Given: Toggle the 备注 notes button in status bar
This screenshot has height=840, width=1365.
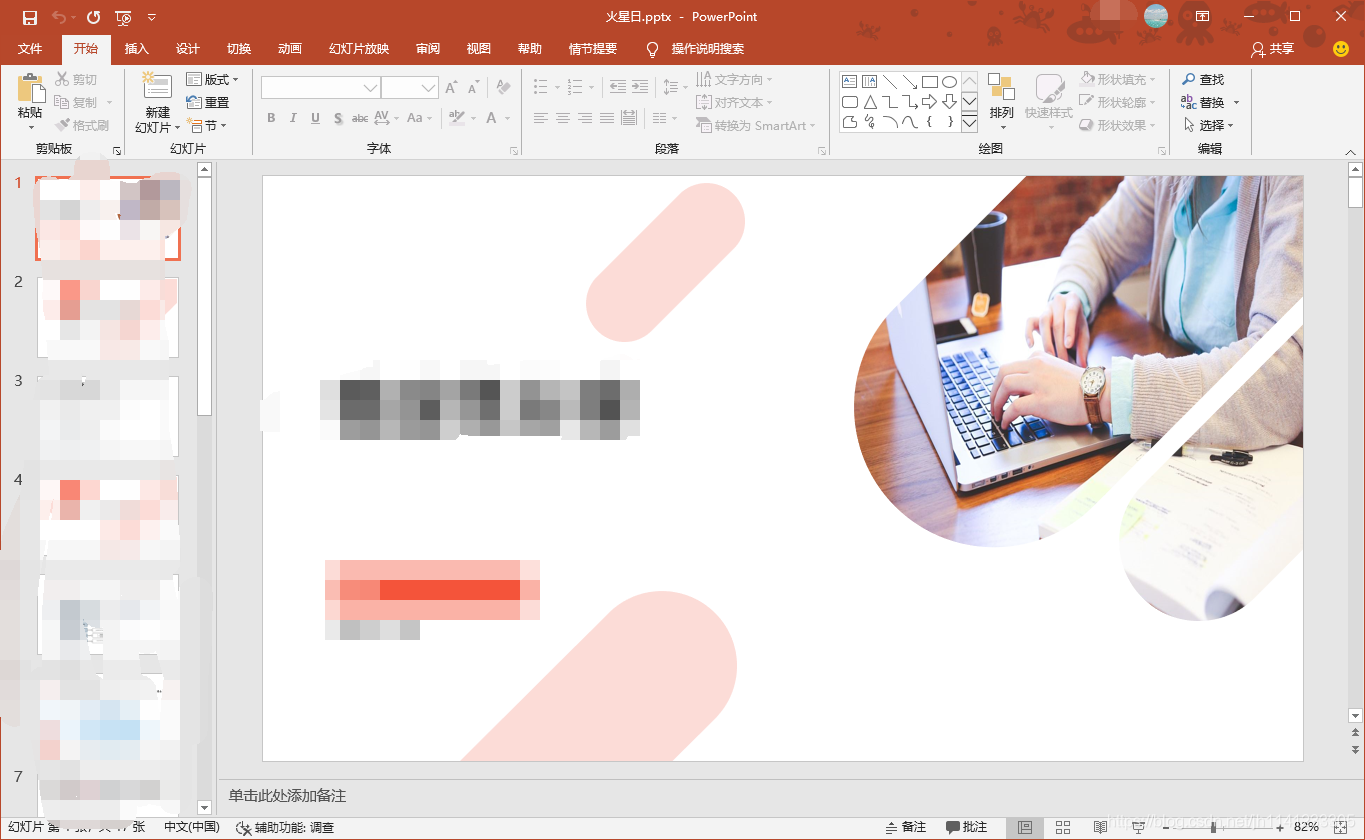Looking at the screenshot, I should [906, 827].
